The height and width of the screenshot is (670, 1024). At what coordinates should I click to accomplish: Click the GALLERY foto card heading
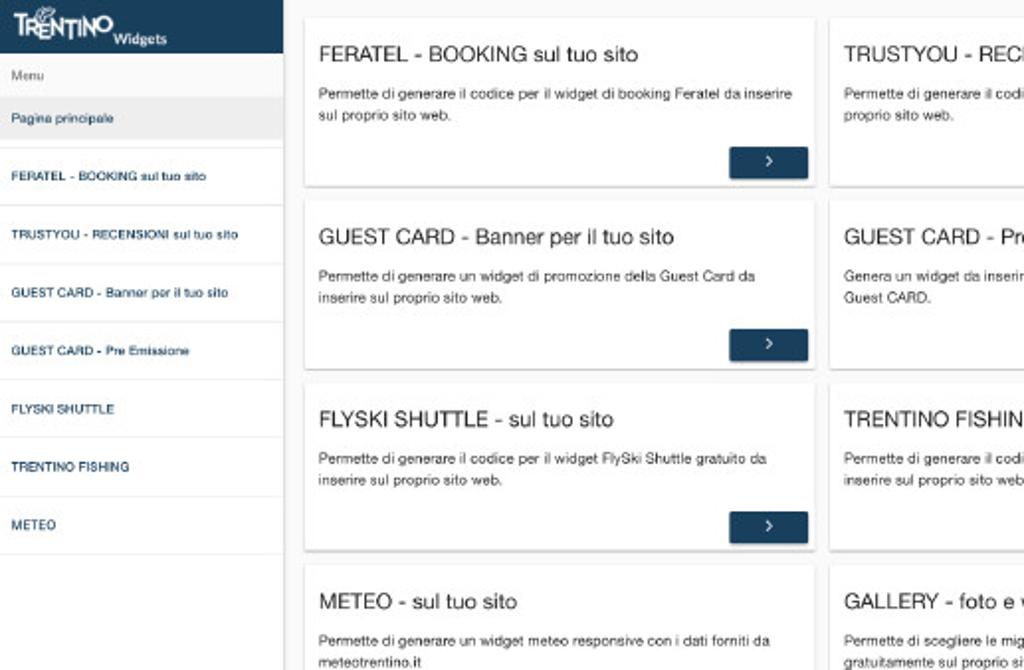point(934,601)
